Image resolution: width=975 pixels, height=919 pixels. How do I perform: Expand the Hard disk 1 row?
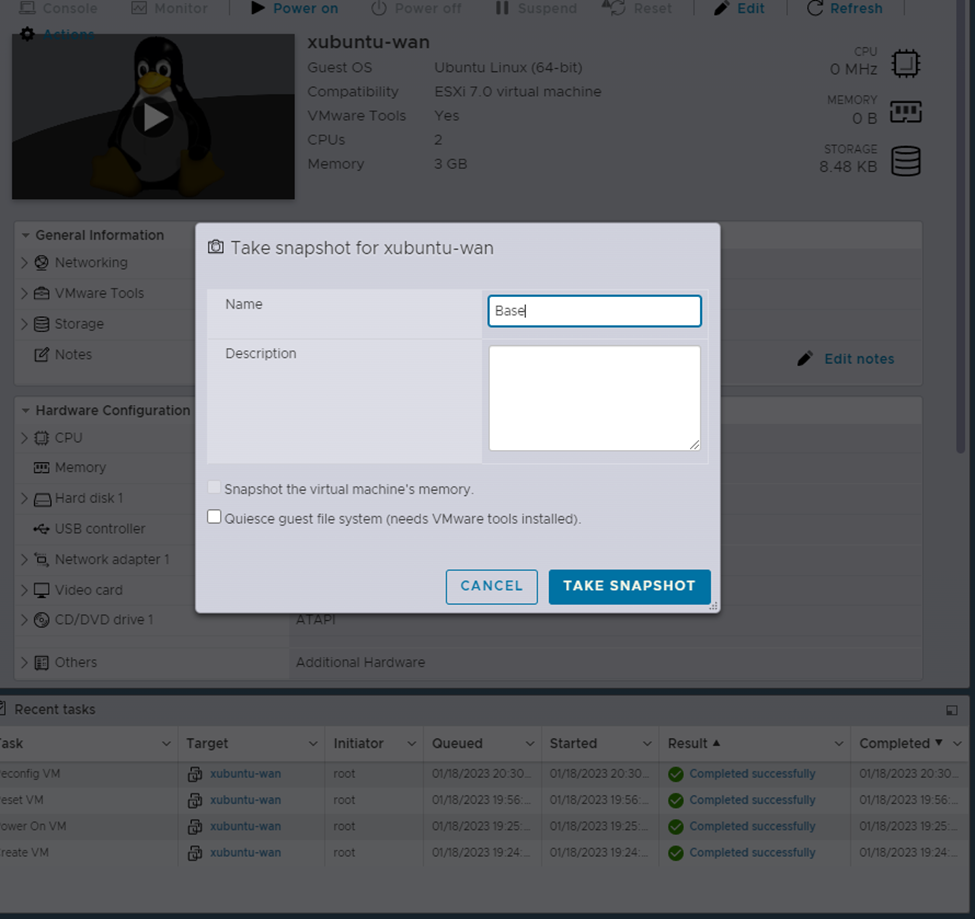[x=24, y=498]
